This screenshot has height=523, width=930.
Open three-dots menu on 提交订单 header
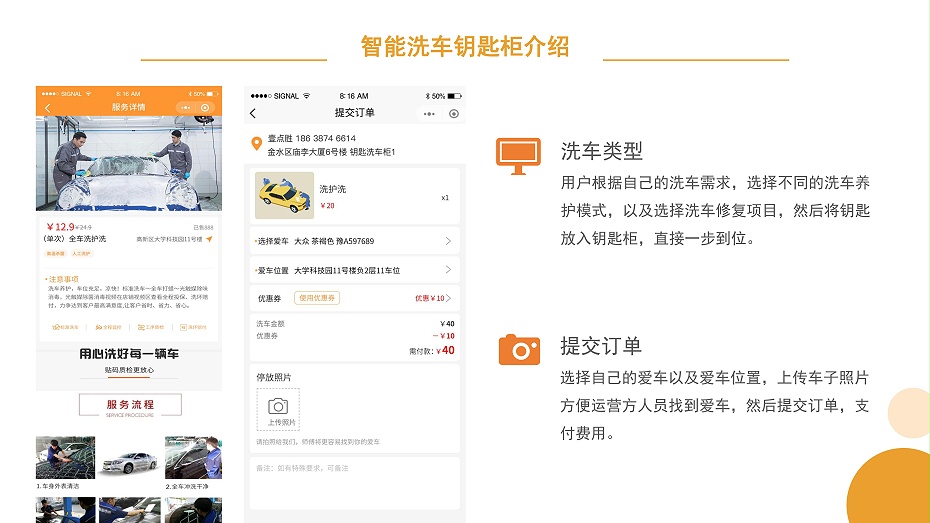[429, 114]
